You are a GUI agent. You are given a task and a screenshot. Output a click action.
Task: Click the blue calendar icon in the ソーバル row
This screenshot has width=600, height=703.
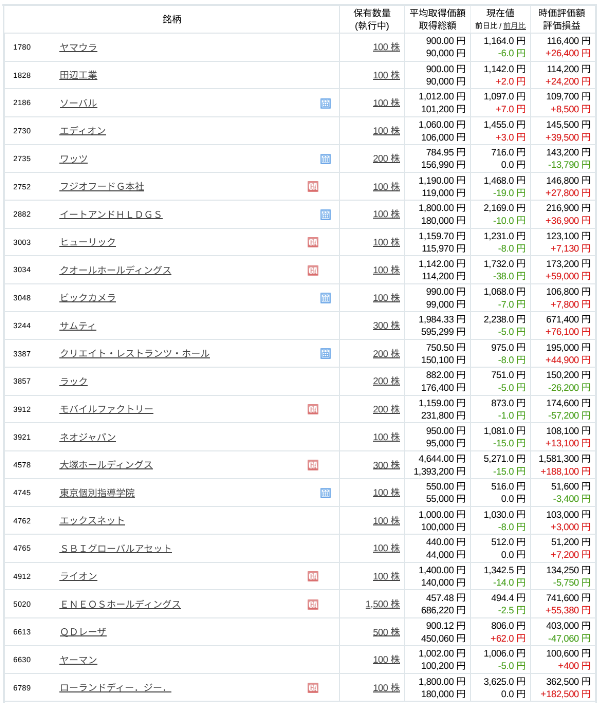coord(326,104)
